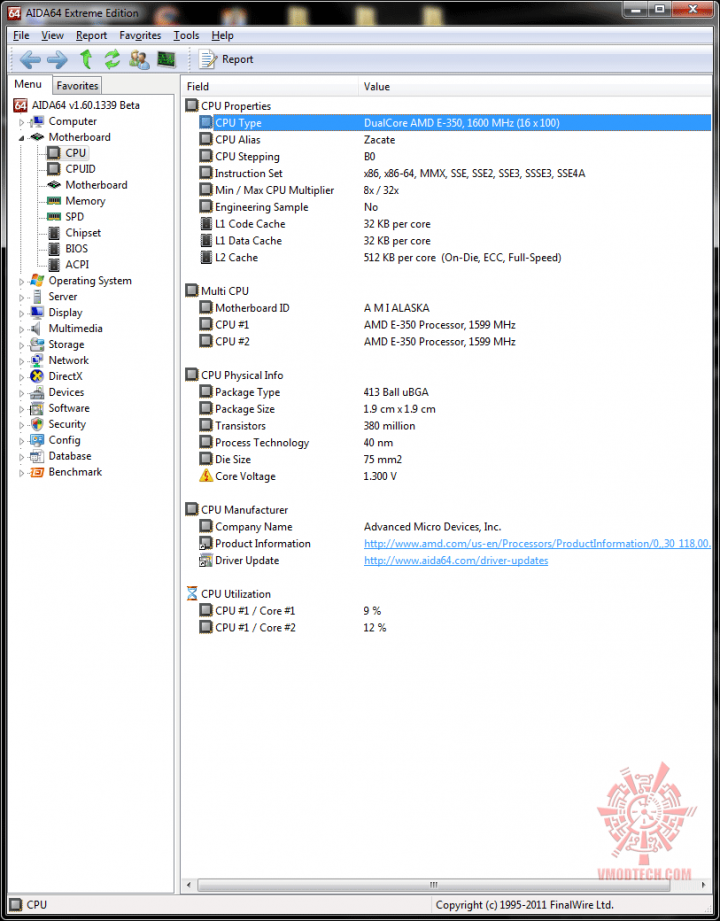Click the scrollbar right arrow

pyautogui.click(x=704, y=885)
